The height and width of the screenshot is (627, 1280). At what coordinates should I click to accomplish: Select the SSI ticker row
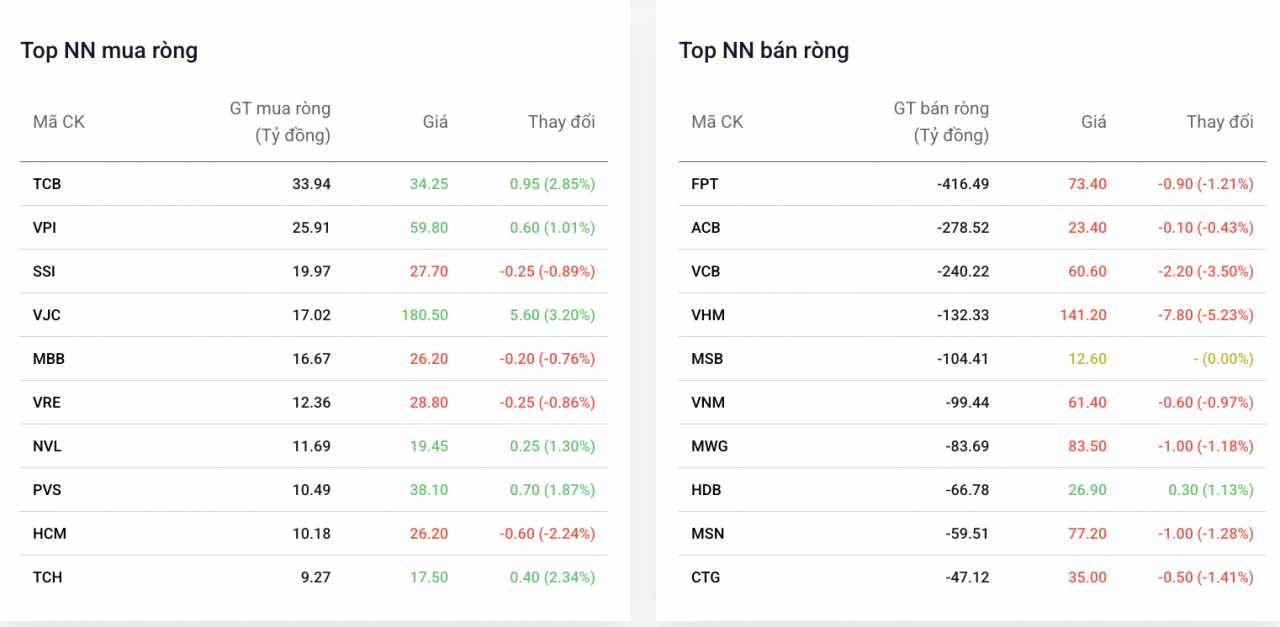tap(44, 271)
